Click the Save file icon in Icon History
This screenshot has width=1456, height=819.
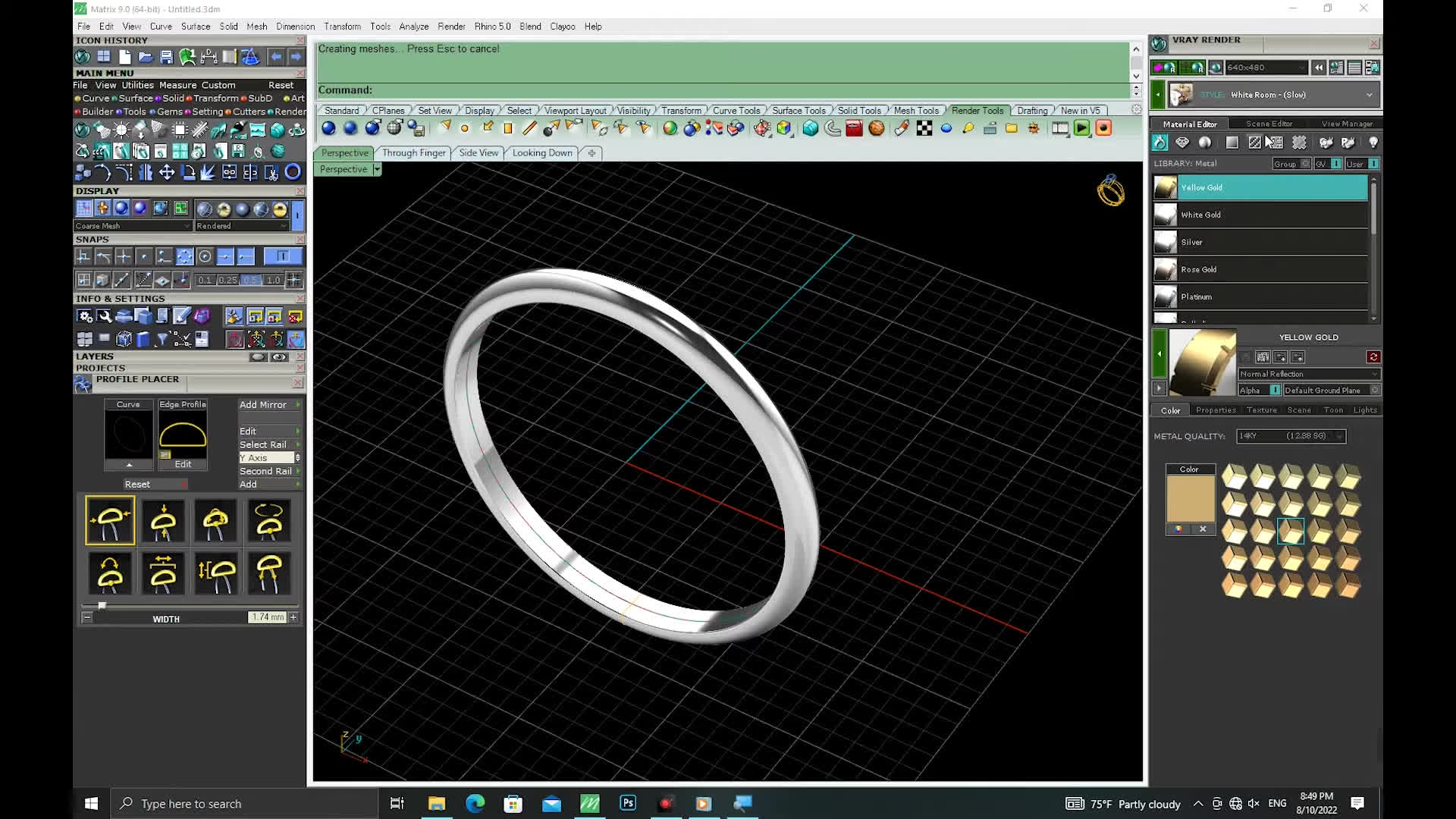pyautogui.click(x=166, y=57)
